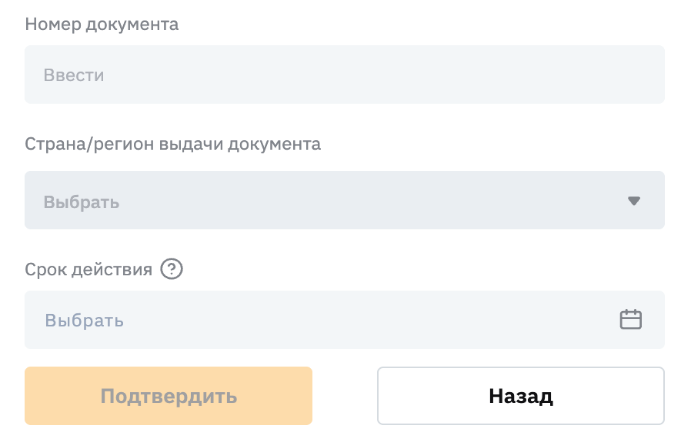
Task: Pick expiry date using calendar icon
Action: (630, 320)
